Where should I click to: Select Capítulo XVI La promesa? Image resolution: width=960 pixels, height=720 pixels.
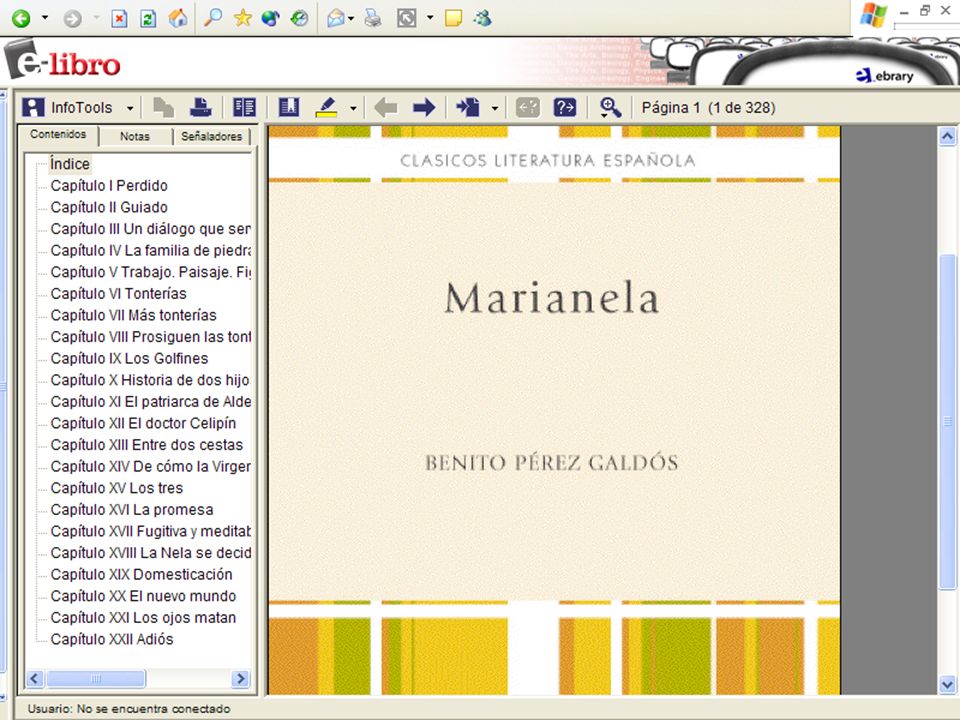click(x=132, y=509)
